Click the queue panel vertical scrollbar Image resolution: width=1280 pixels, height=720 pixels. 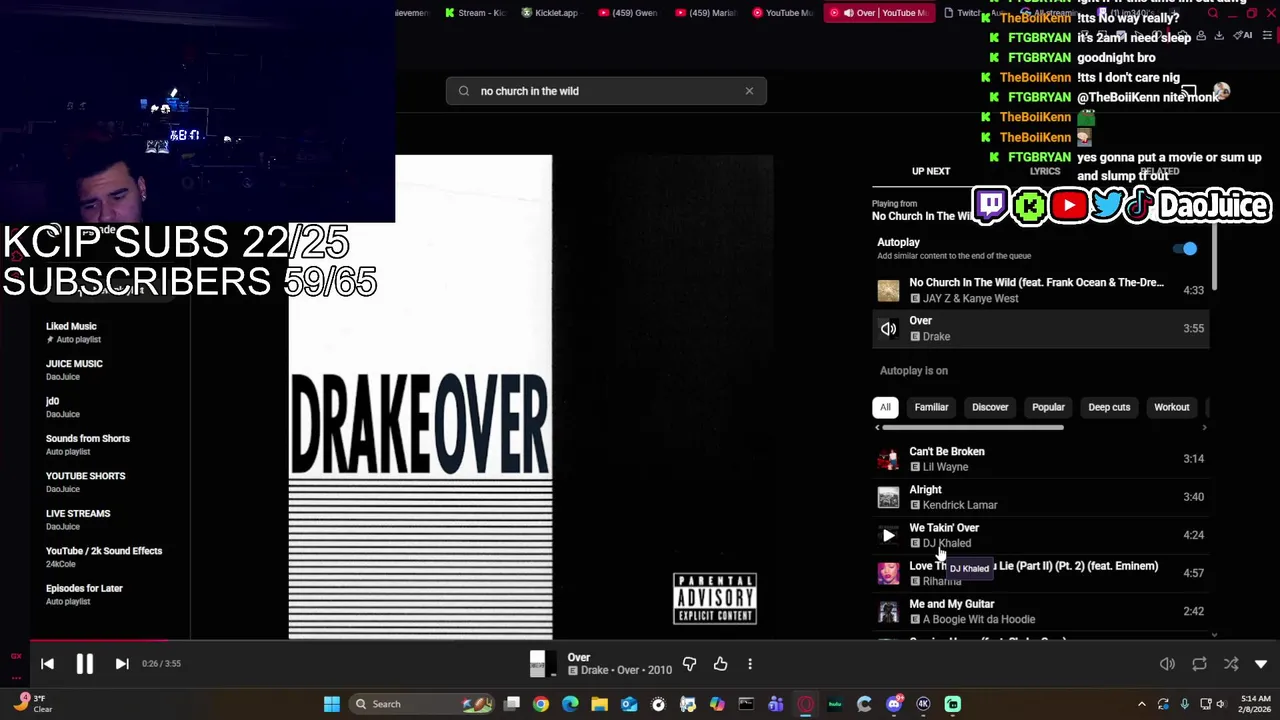tap(1214, 258)
